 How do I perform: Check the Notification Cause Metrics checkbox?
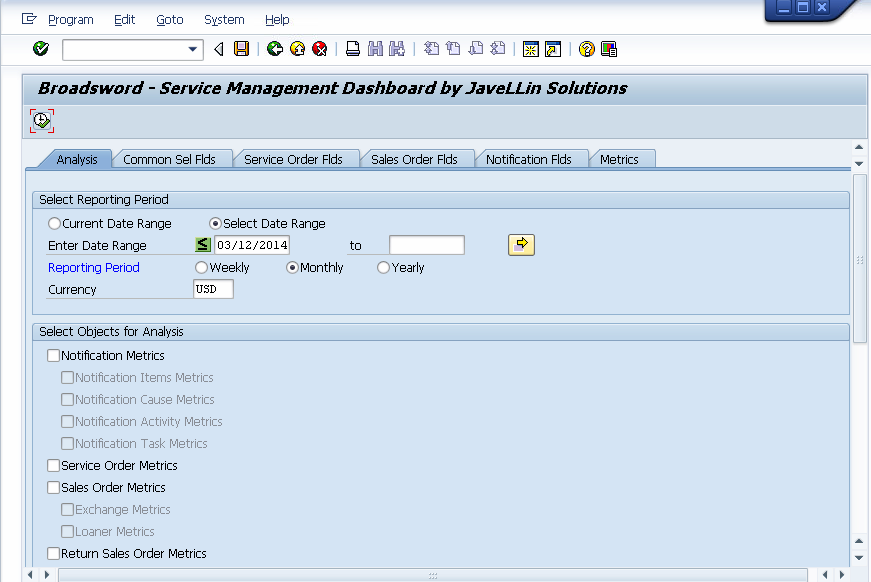pyautogui.click(x=67, y=399)
